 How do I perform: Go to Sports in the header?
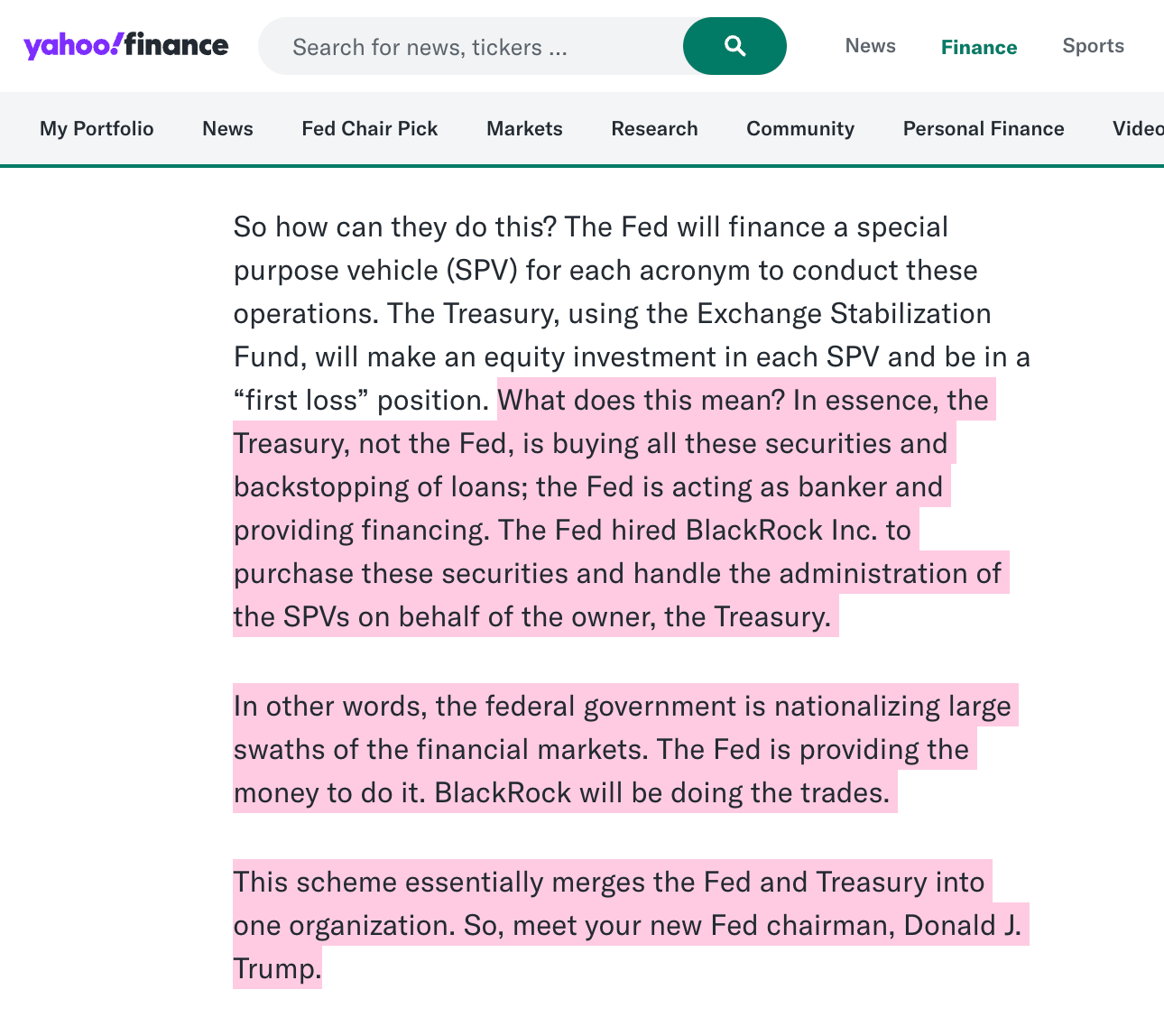click(x=1093, y=46)
